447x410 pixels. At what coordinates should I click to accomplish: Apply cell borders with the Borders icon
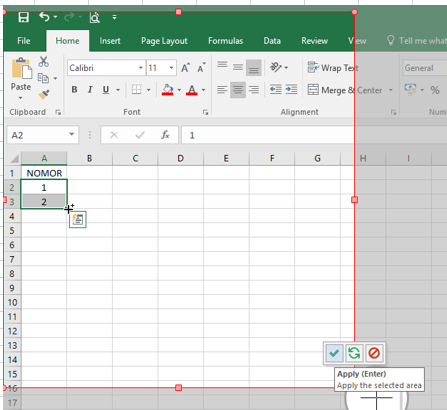tap(136, 89)
